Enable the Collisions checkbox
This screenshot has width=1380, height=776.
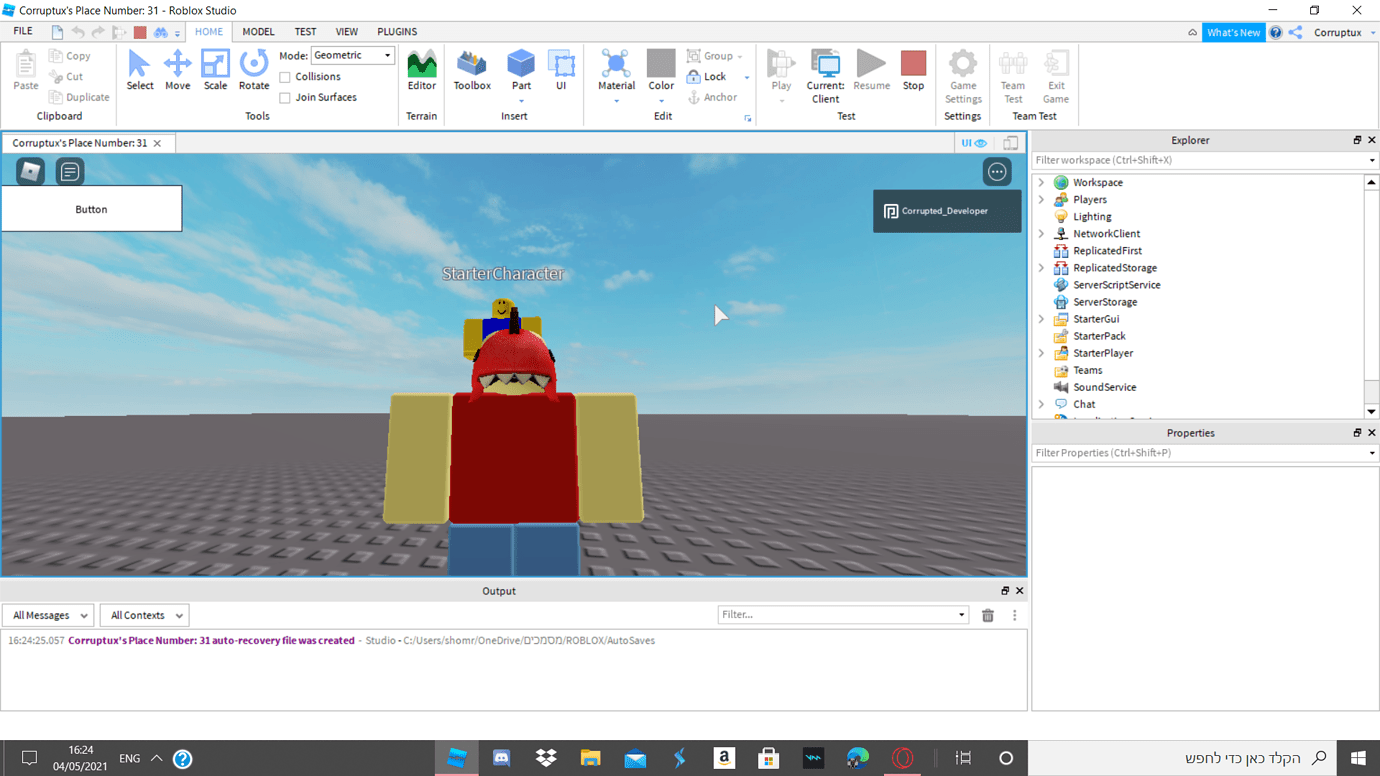(x=285, y=76)
